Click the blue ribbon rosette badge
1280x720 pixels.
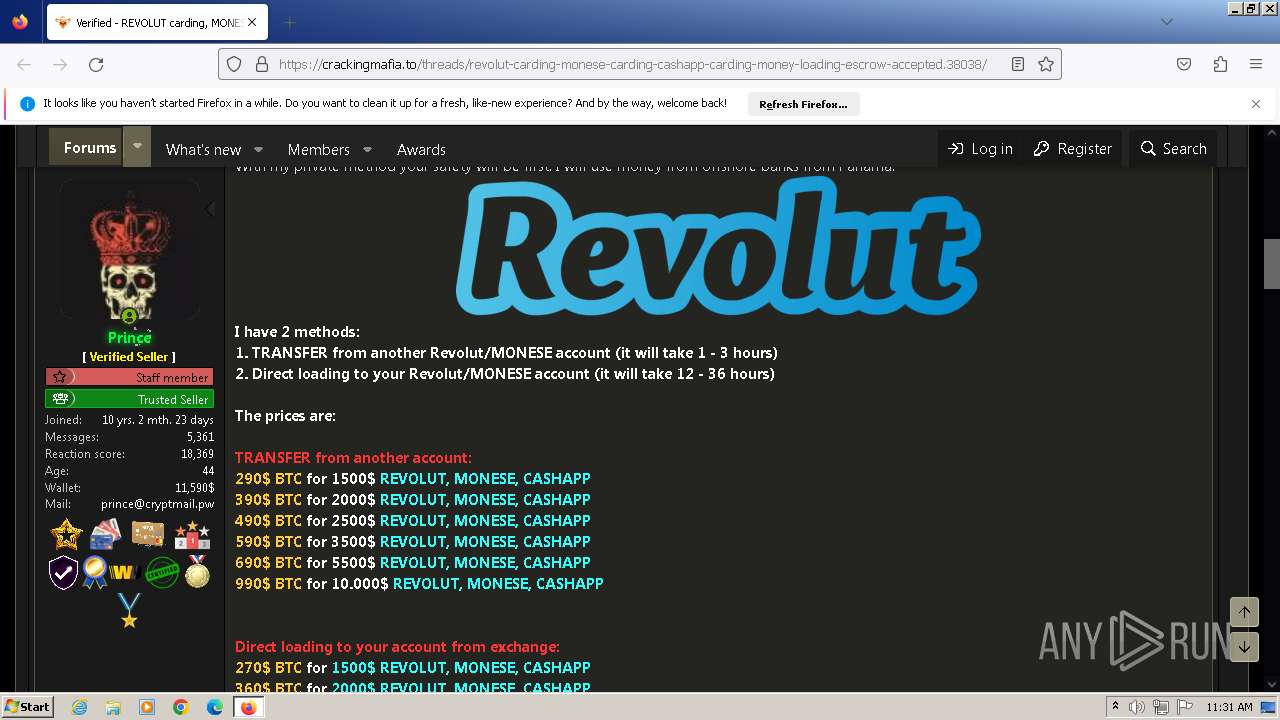click(95, 573)
